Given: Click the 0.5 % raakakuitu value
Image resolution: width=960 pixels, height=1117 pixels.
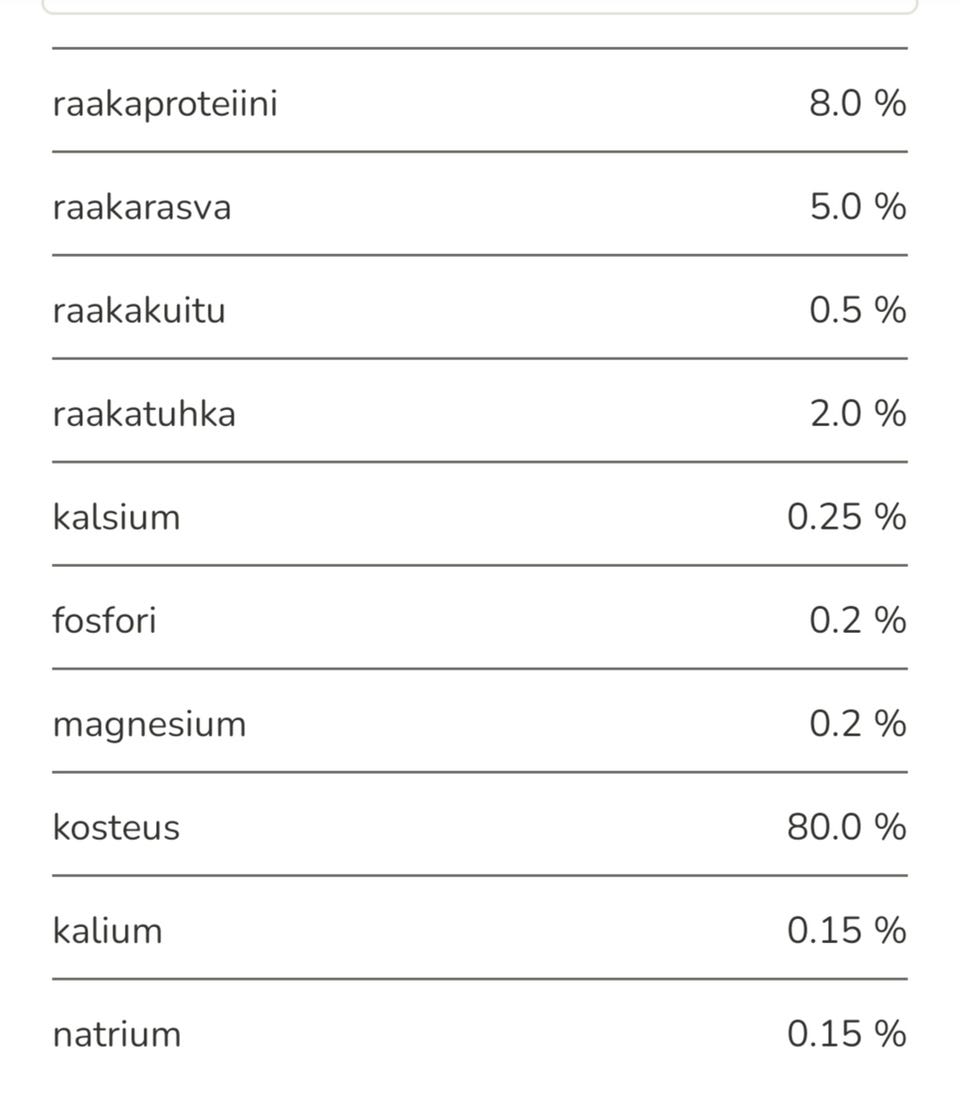Looking at the screenshot, I should coord(857,310).
